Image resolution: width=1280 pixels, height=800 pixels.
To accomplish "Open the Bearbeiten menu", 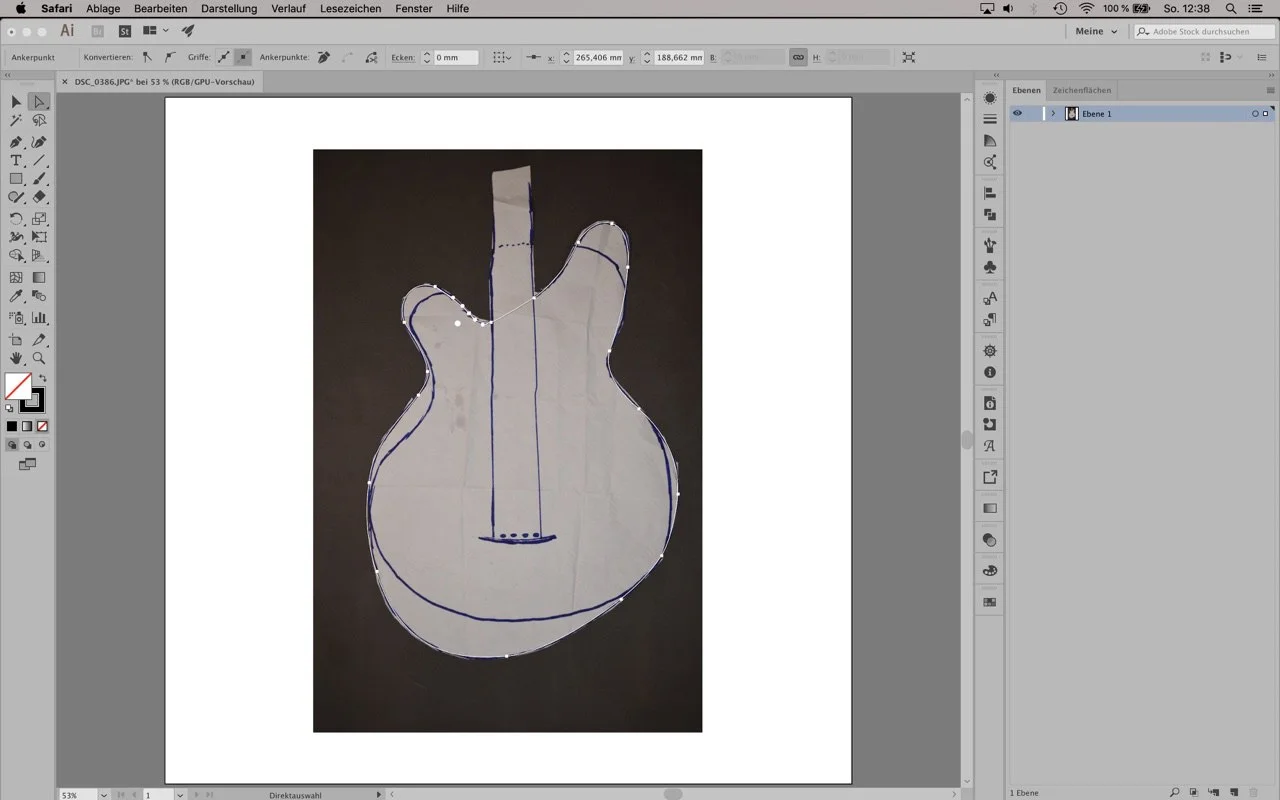I will pyautogui.click(x=160, y=8).
